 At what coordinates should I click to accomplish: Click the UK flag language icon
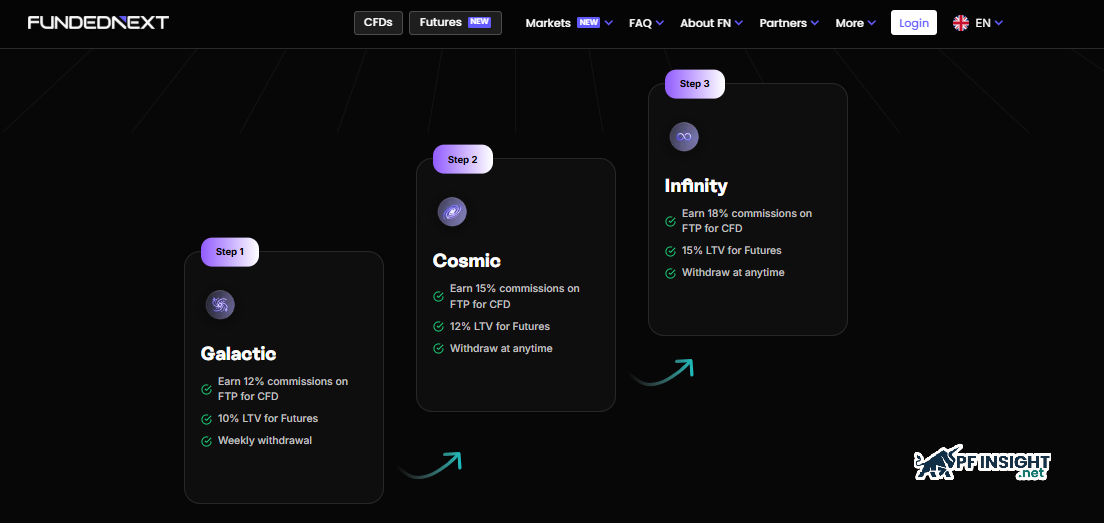point(961,23)
